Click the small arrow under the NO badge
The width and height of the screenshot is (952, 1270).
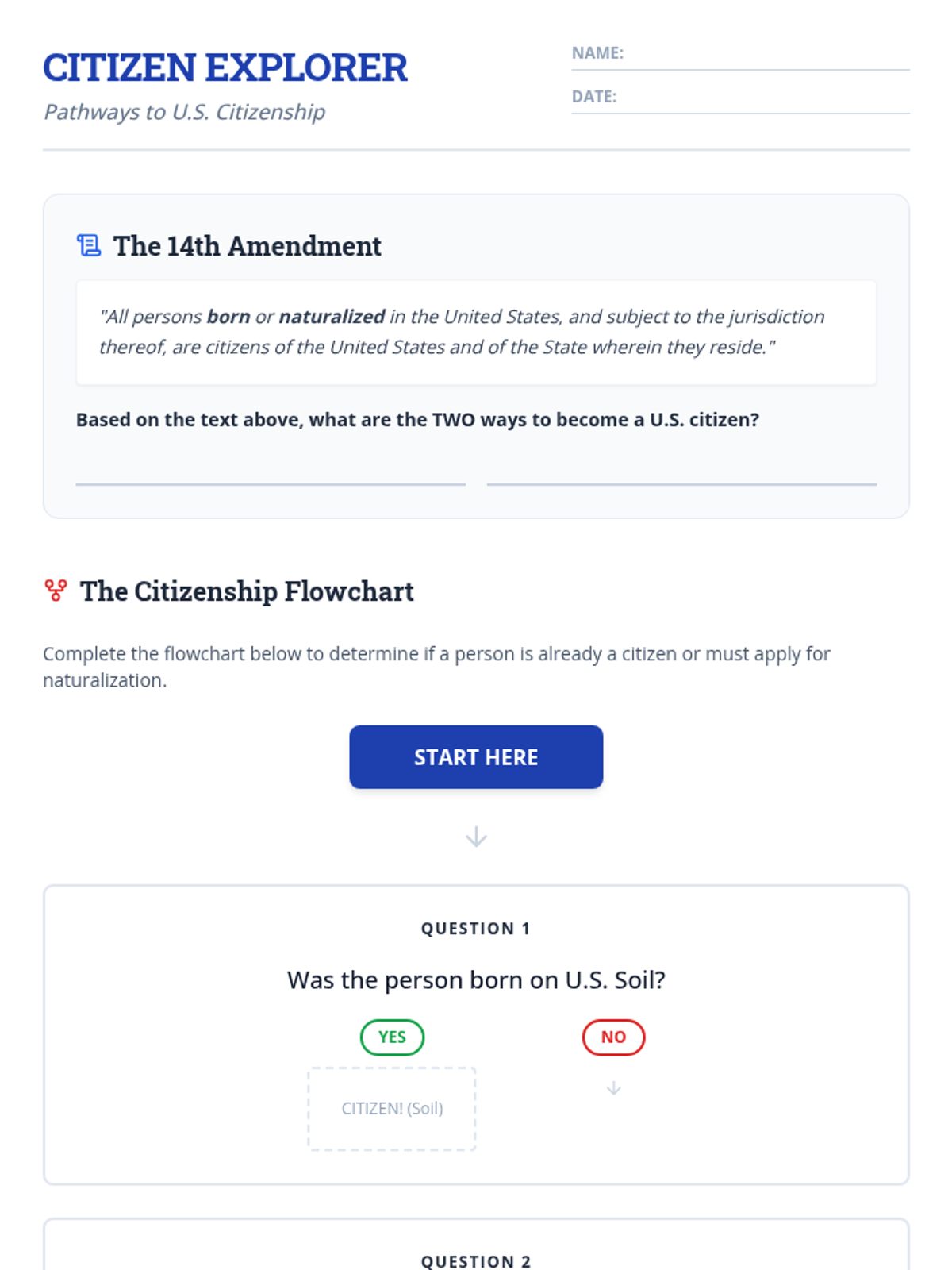tap(613, 1088)
